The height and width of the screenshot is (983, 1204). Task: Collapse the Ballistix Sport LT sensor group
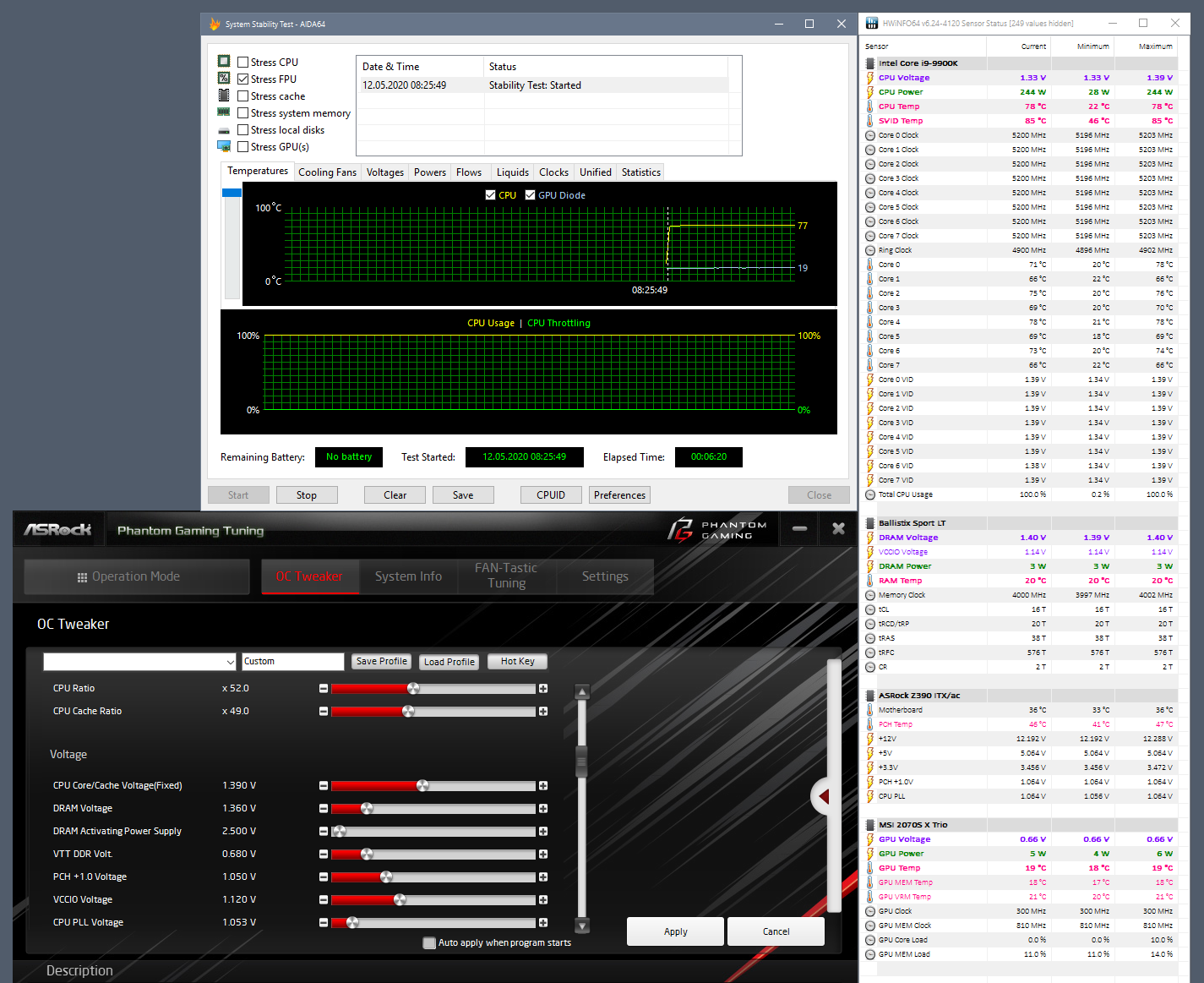870,523
